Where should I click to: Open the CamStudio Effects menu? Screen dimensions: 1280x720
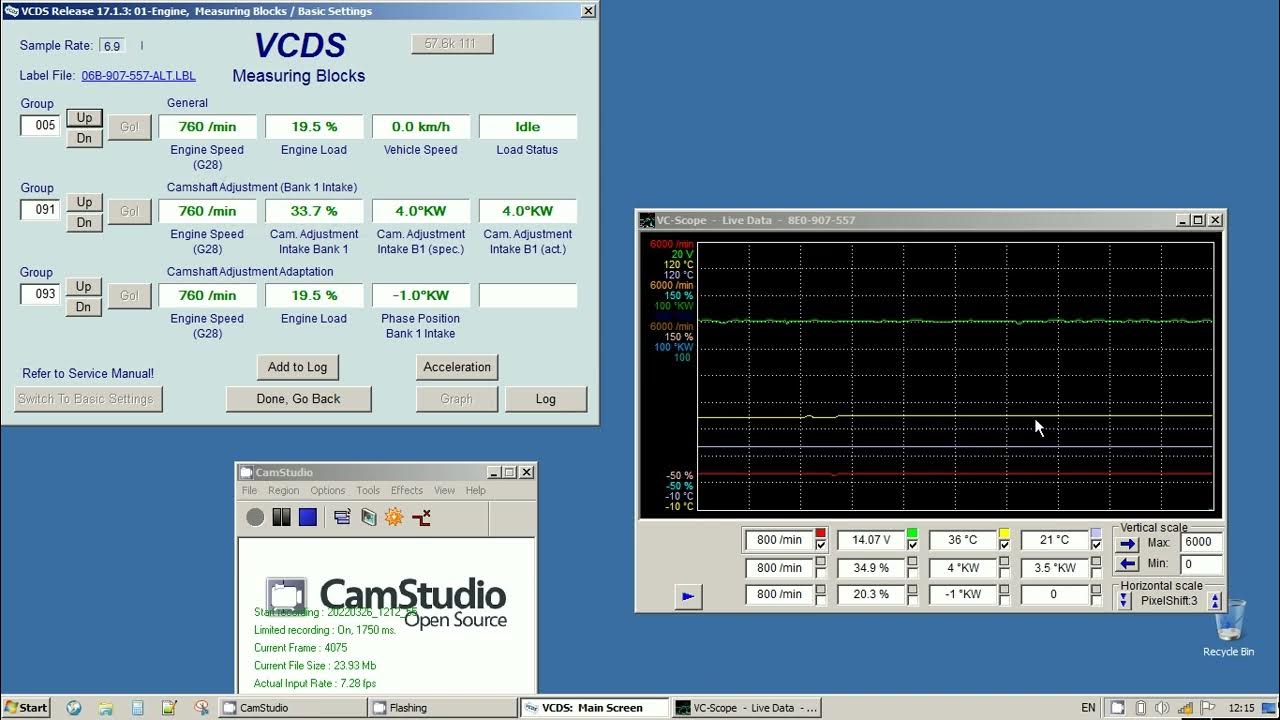click(407, 490)
